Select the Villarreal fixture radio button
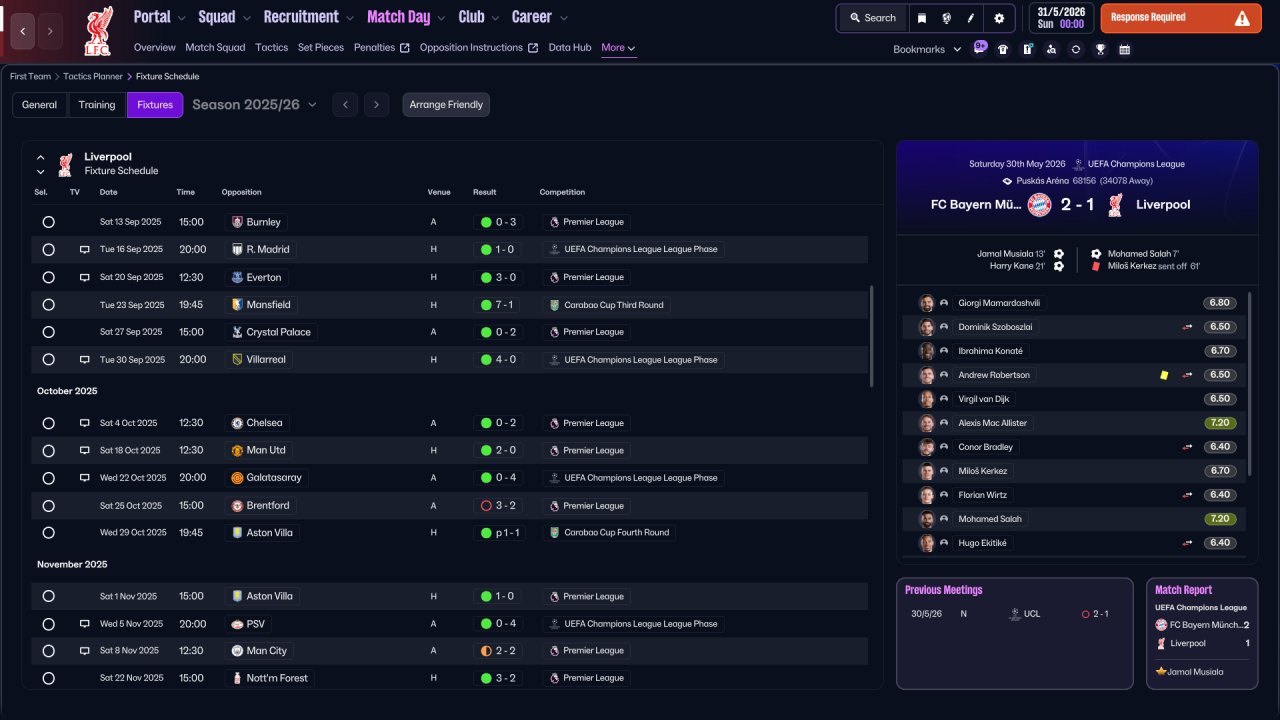Image resolution: width=1280 pixels, height=720 pixels. point(48,360)
